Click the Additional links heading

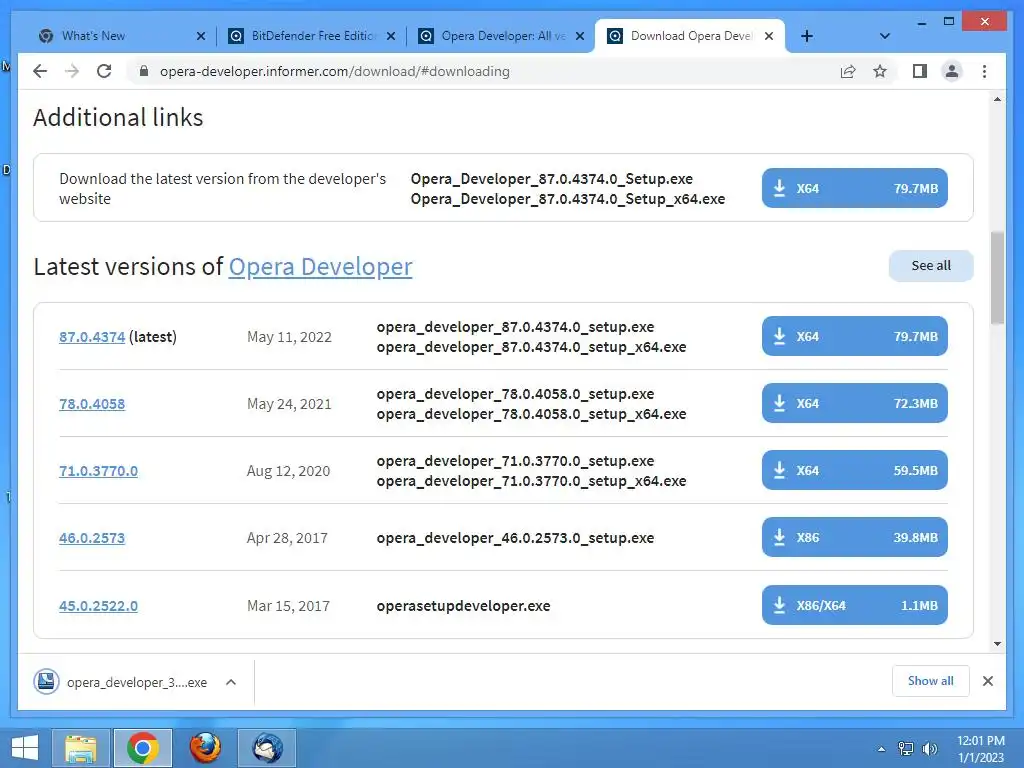pyautogui.click(x=118, y=118)
